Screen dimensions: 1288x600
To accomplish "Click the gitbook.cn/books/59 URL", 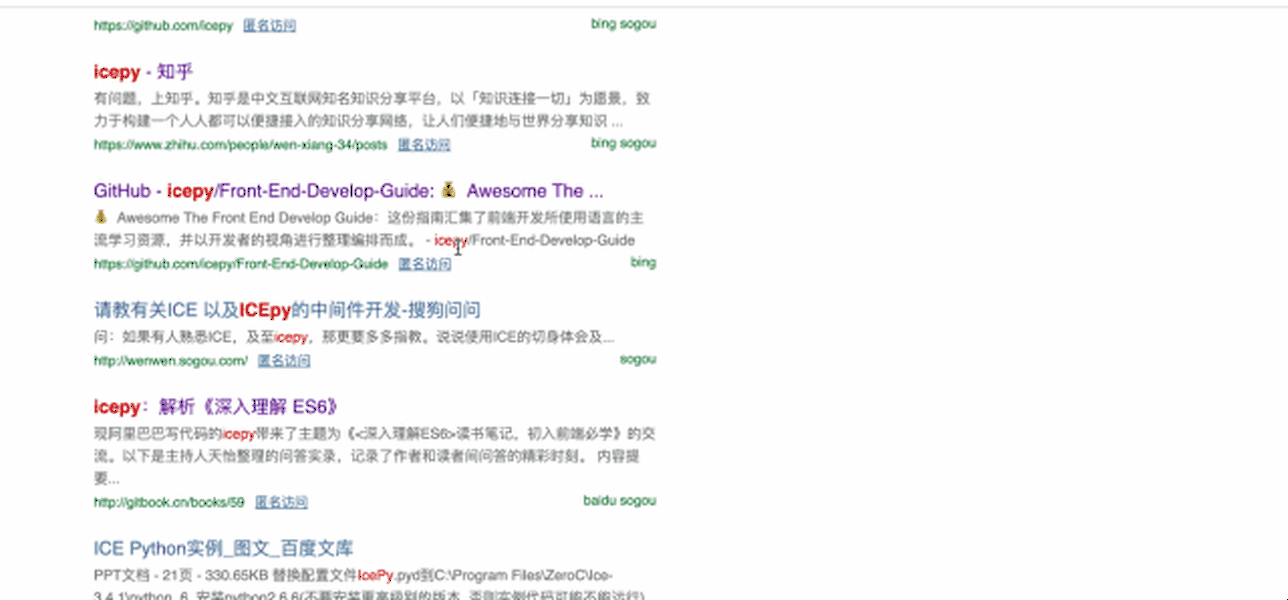I will 168,502.
